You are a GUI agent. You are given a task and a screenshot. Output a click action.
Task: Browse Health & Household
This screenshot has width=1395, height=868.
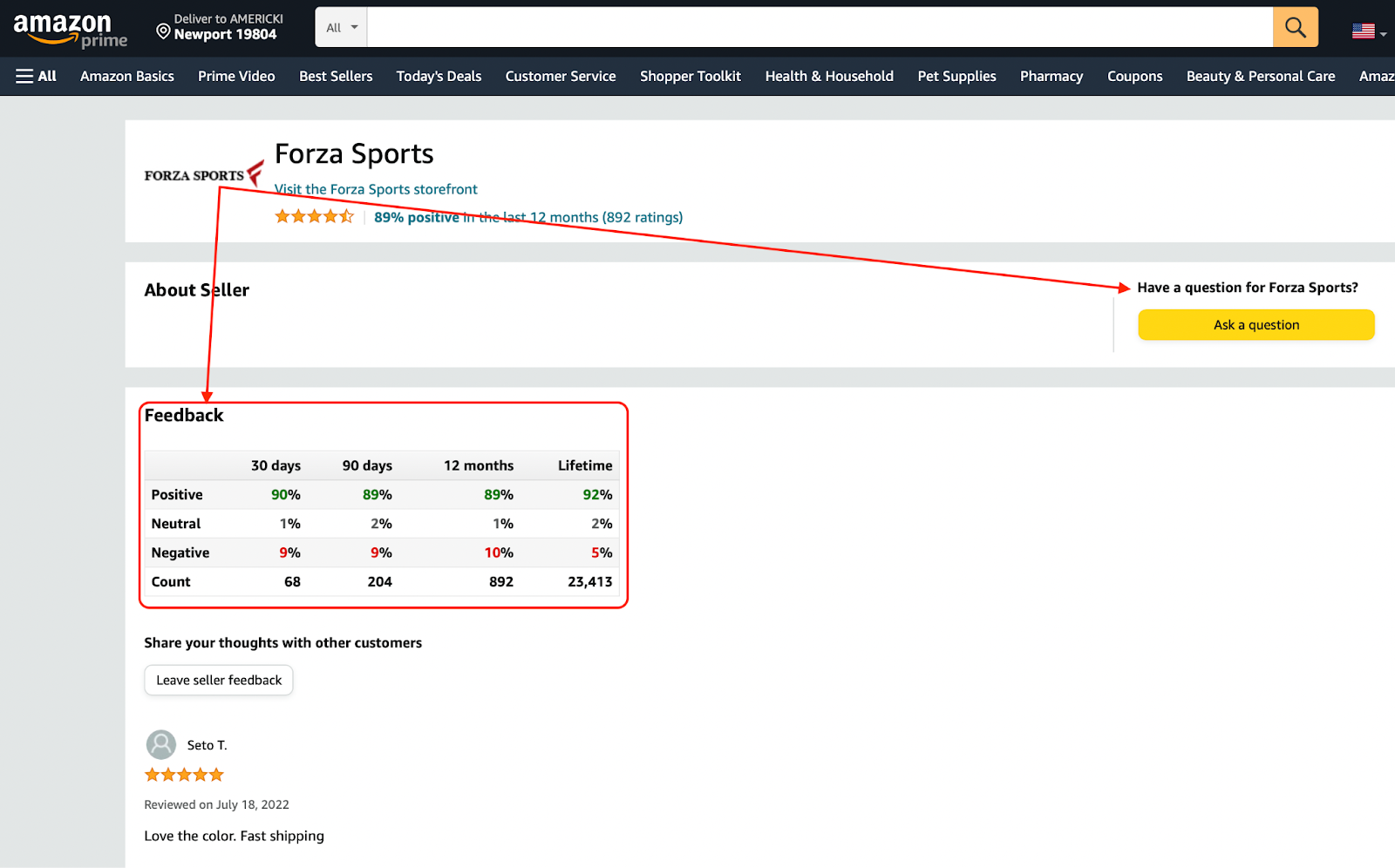(829, 76)
